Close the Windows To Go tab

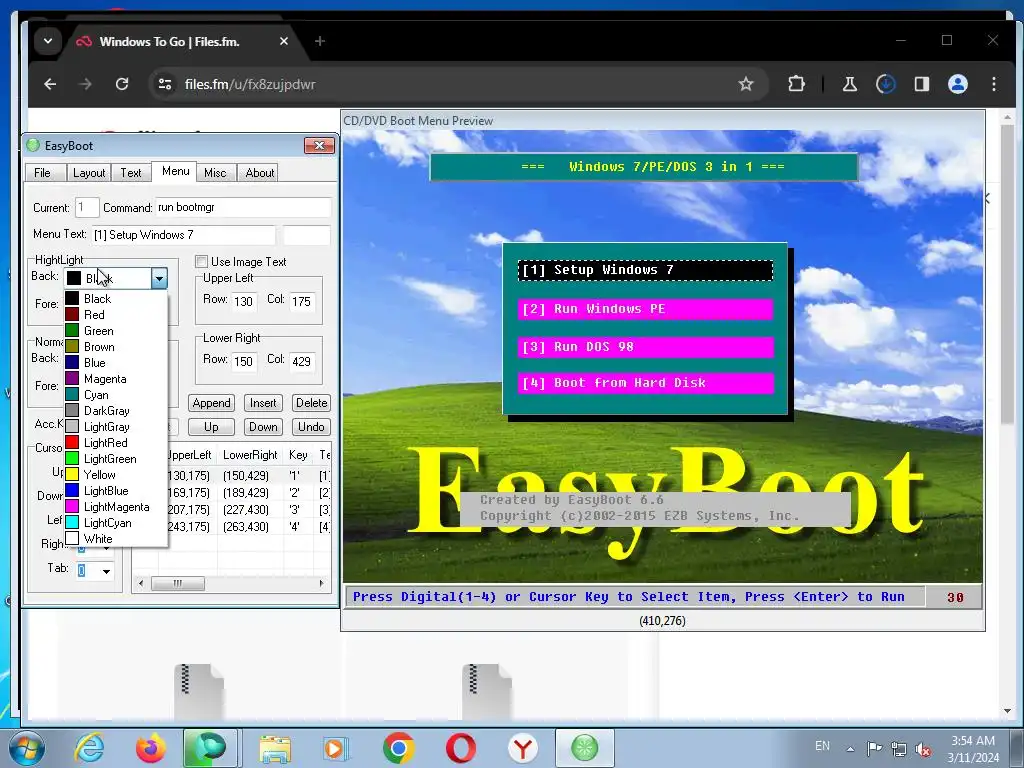[x=283, y=41]
